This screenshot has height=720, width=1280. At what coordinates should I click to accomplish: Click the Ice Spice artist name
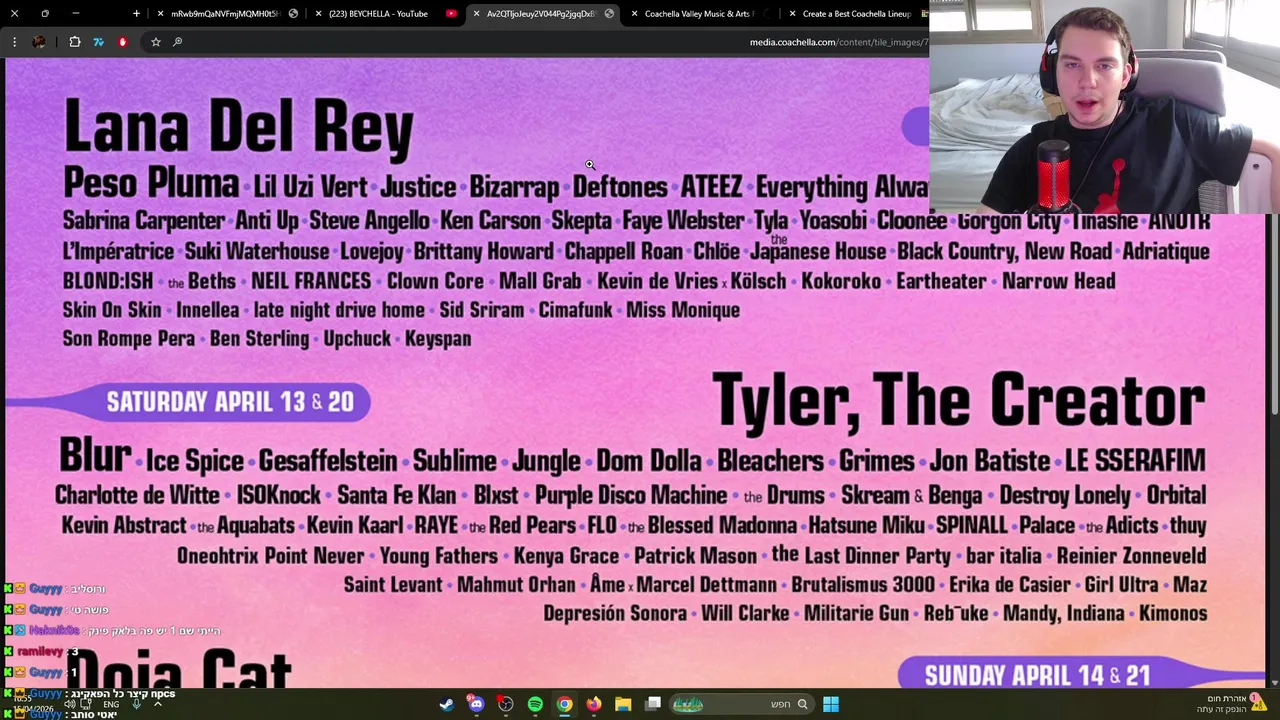[x=194, y=461]
